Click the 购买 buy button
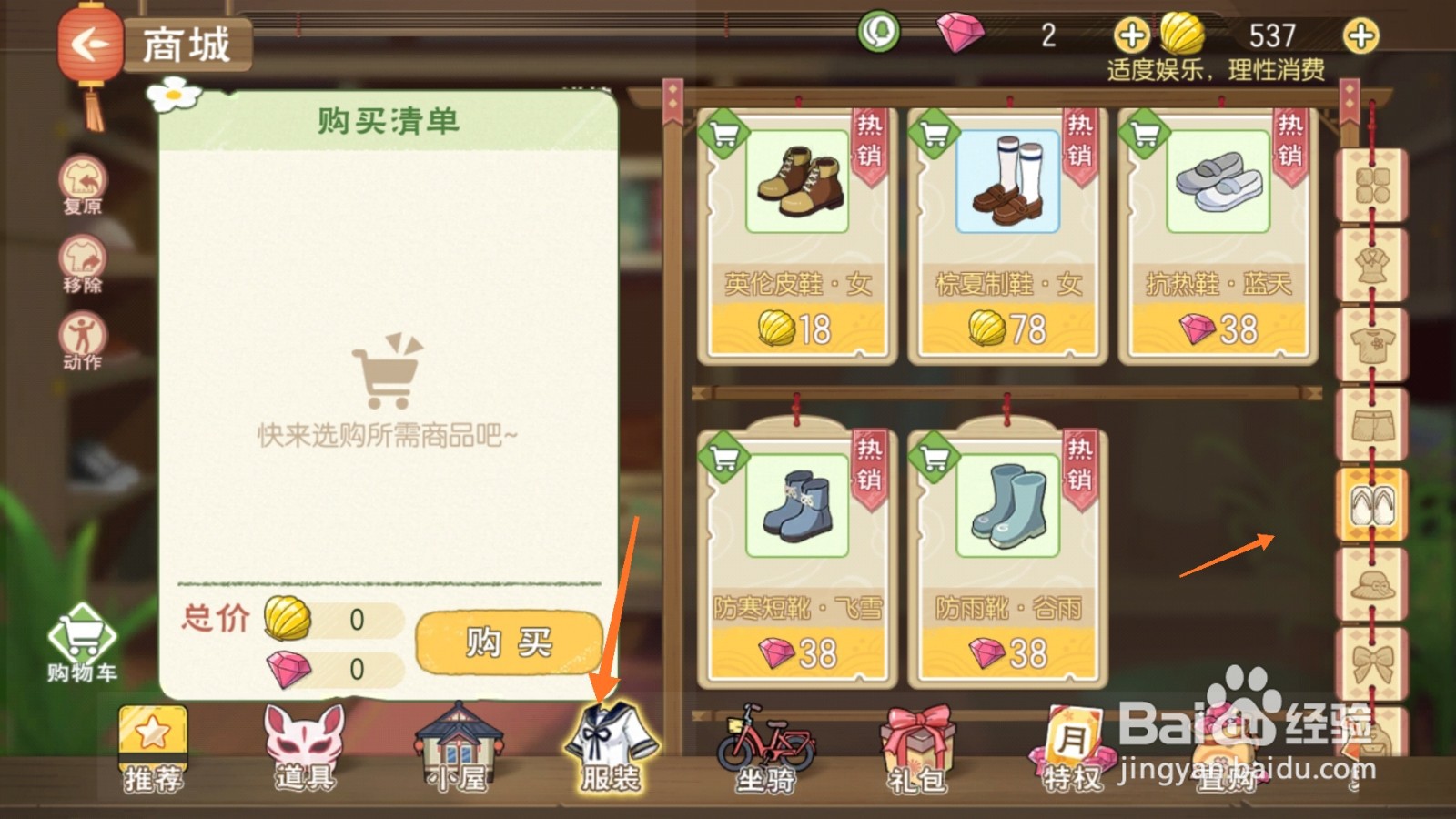1456x819 pixels. coord(510,642)
